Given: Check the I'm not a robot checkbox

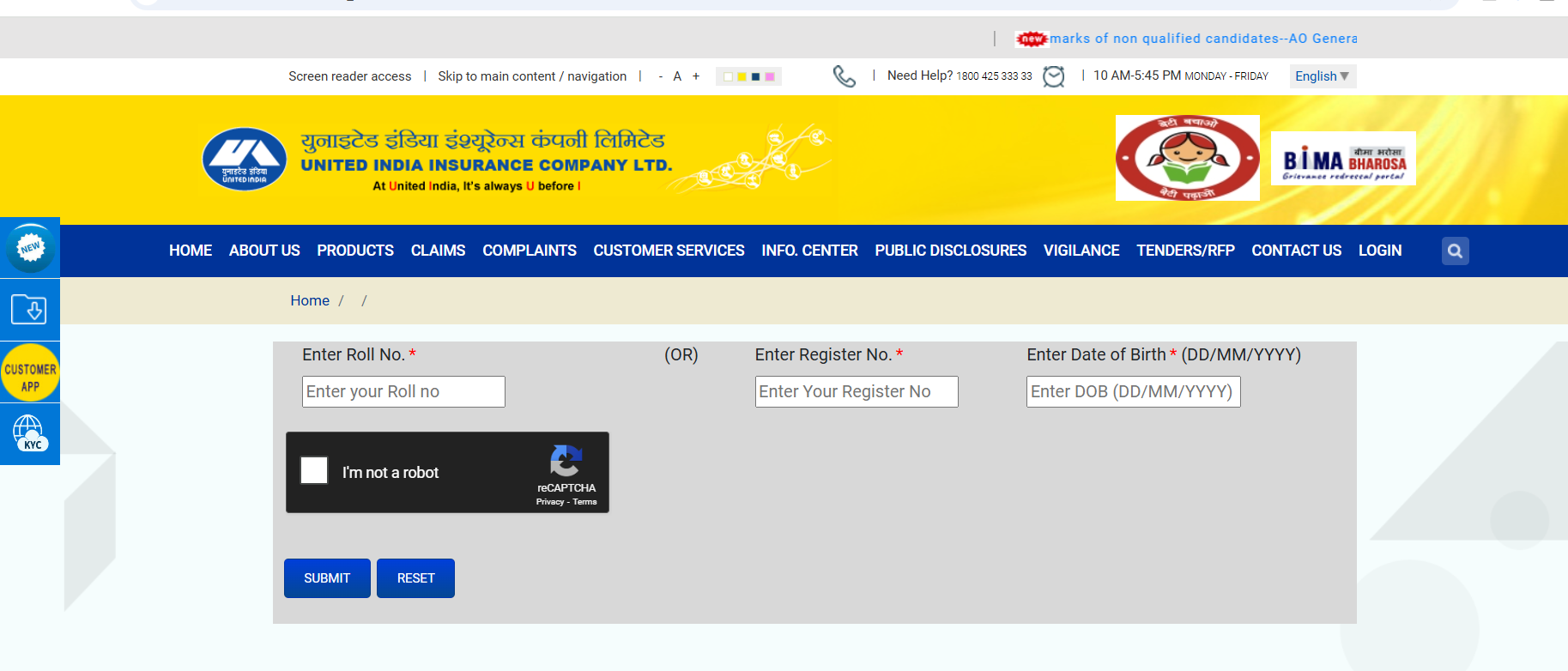Looking at the screenshot, I should [x=314, y=470].
